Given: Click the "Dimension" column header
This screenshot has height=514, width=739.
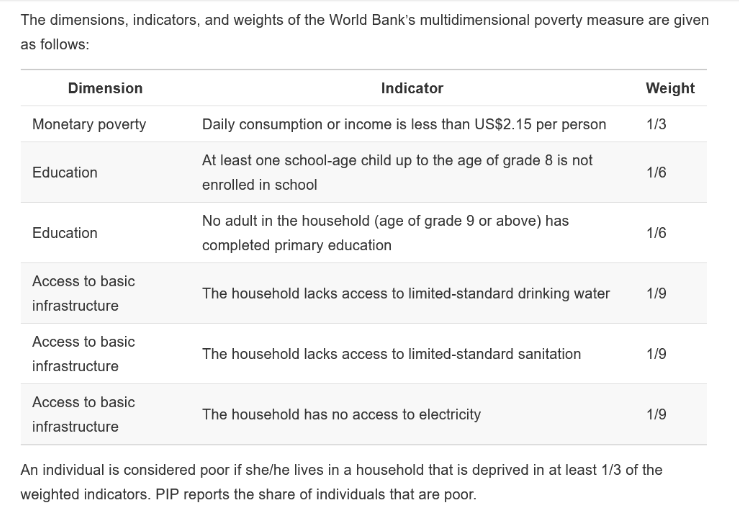Looking at the screenshot, I should tap(105, 88).
